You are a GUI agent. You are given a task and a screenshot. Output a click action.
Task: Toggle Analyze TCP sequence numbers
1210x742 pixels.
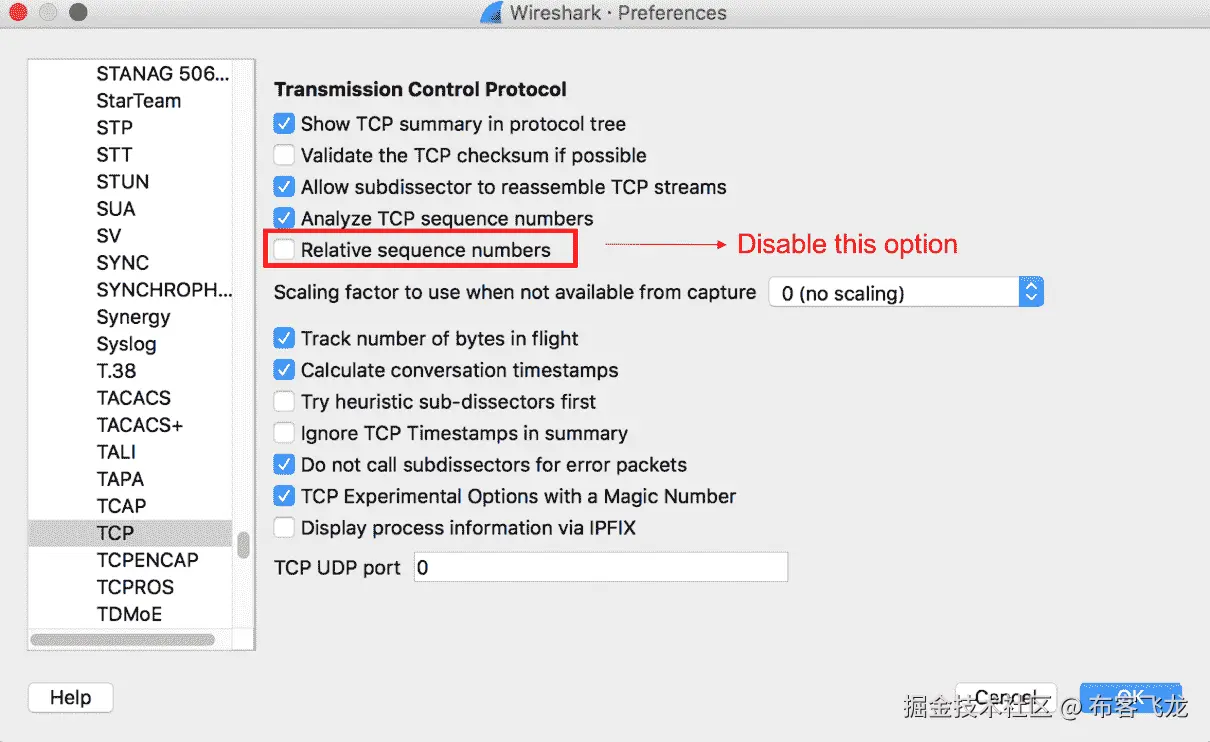[285, 218]
